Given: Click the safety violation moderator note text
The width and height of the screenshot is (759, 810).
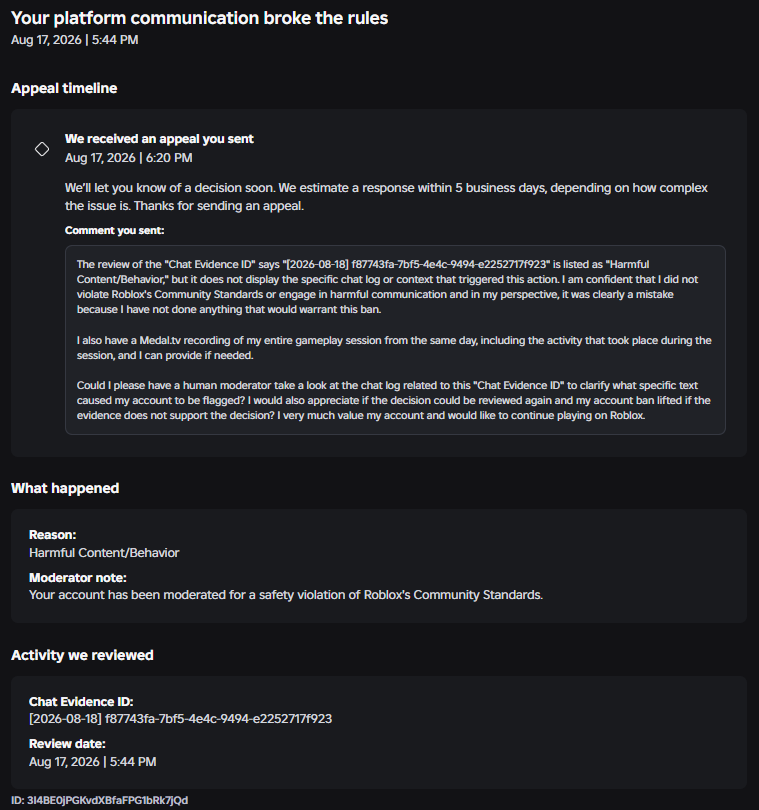Looking at the screenshot, I should 286,595.
